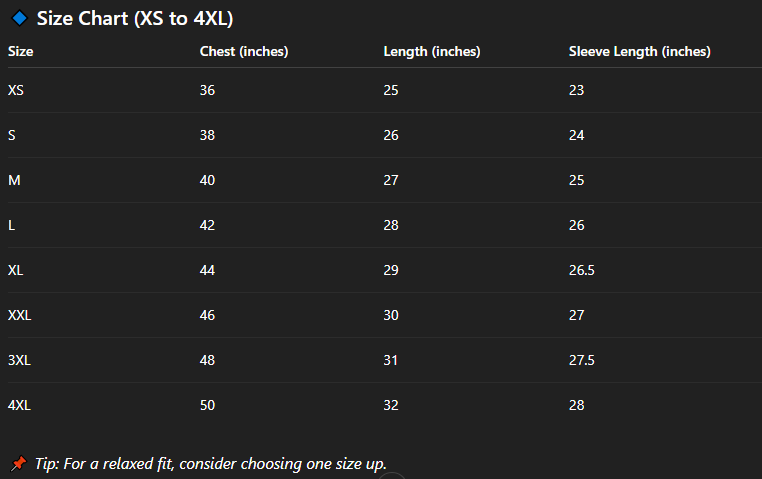Click the XXL size row label

20,315
